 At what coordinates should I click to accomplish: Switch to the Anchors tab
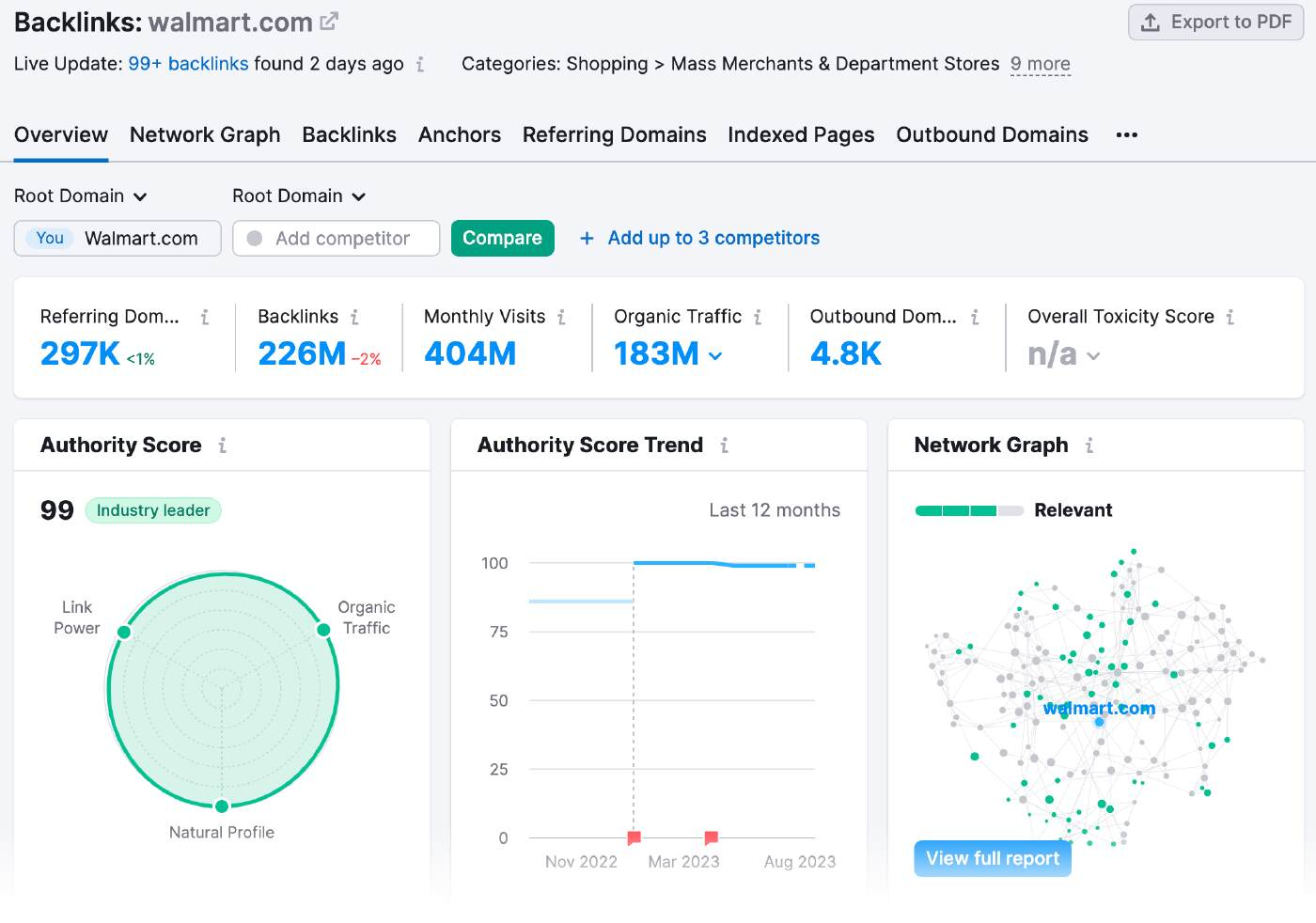[x=460, y=134]
